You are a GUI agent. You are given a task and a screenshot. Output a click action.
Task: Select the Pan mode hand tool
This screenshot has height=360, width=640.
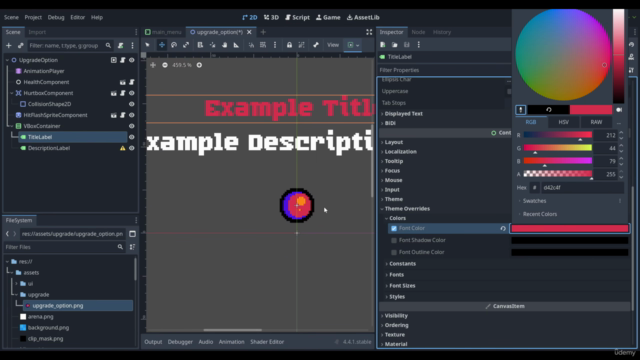(224, 45)
